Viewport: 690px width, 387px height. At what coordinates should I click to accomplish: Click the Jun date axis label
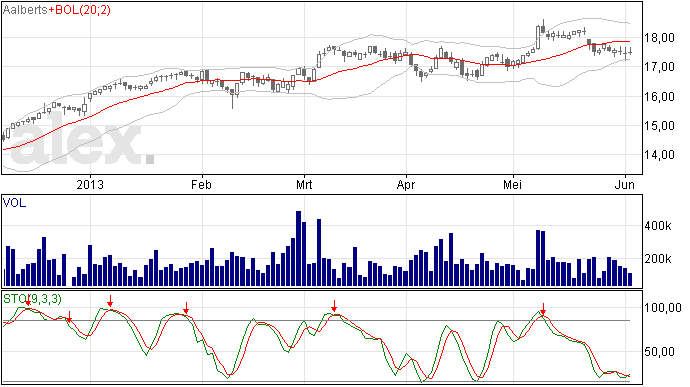[625, 184]
